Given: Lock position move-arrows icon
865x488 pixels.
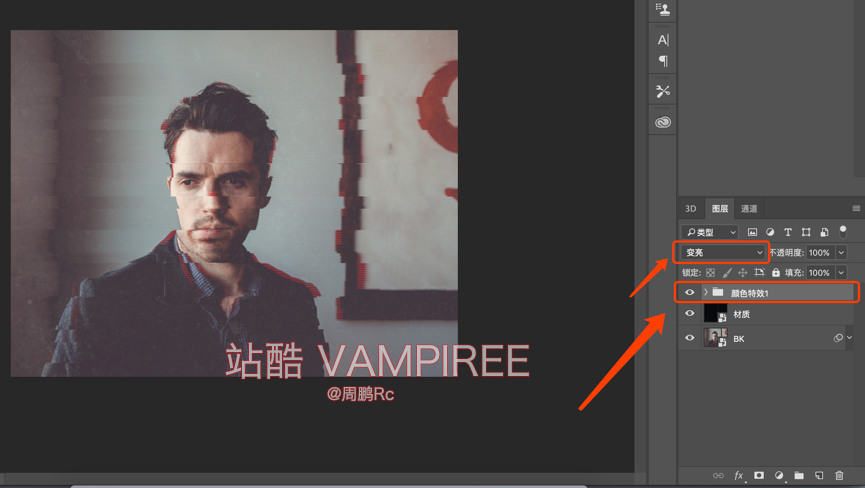Looking at the screenshot, I should point(743,272).
